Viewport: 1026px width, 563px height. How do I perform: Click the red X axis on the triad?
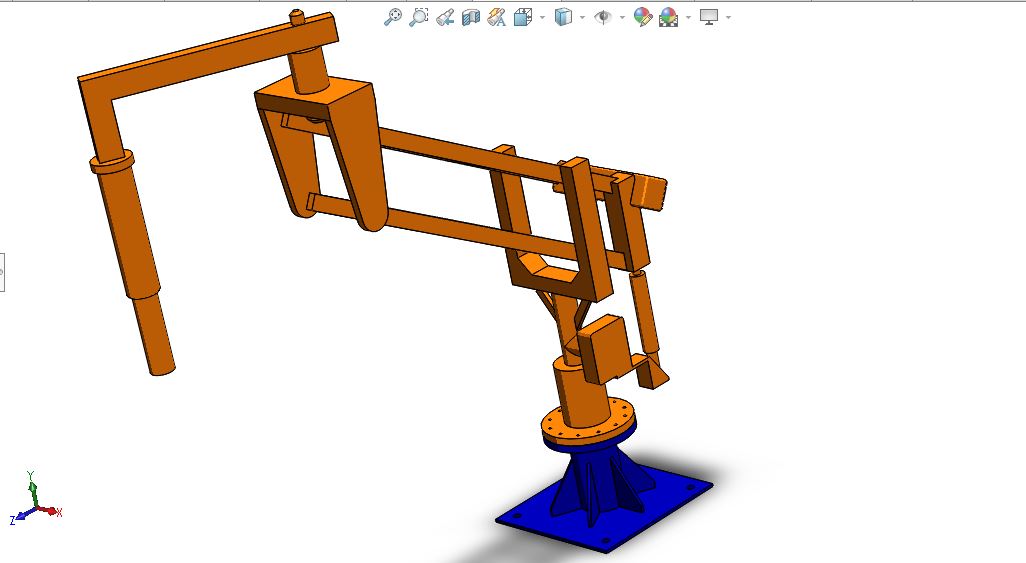pos(54,511)
